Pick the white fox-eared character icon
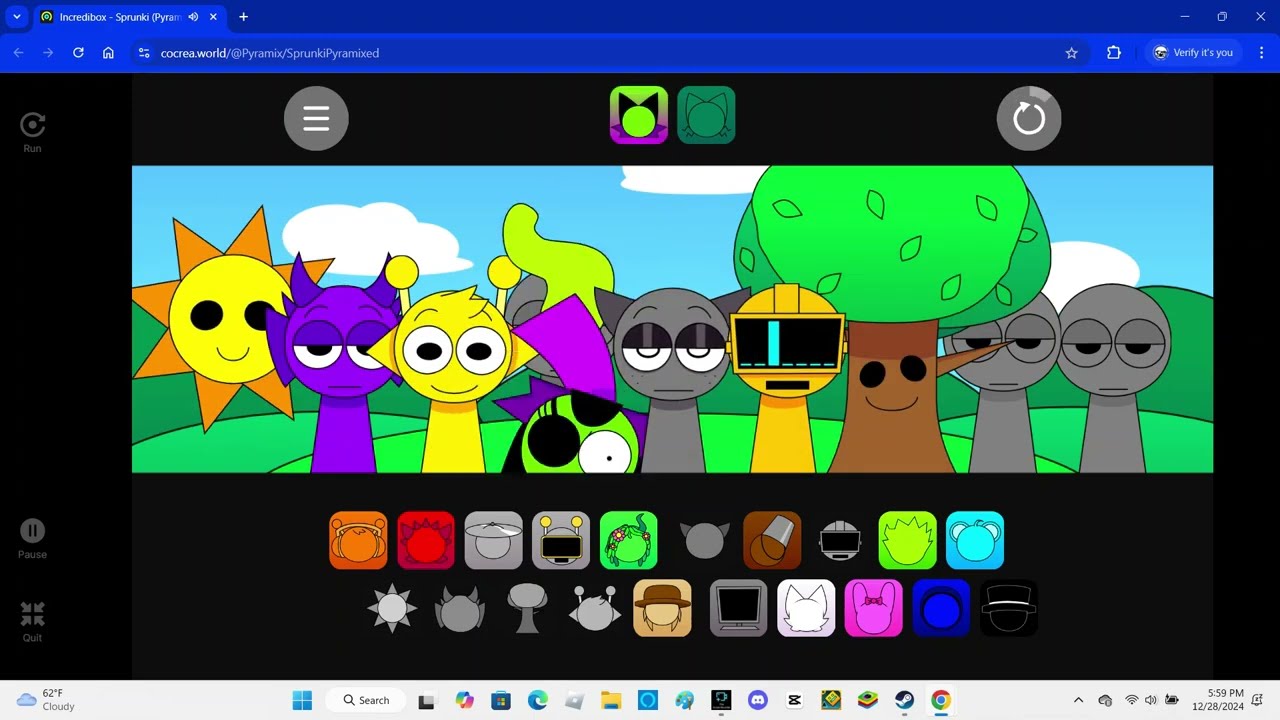This screenshot has height=720, width=1280. click(x=806, y=608)
